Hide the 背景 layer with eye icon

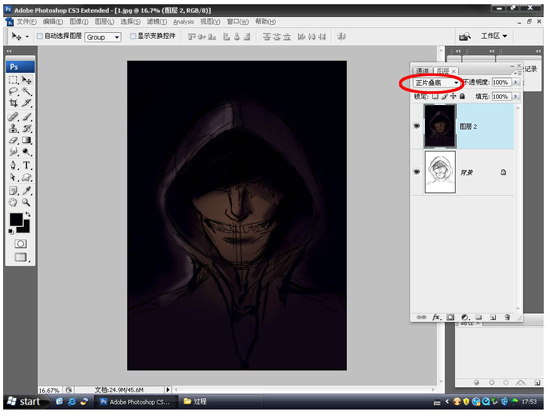tap(417, 172)
